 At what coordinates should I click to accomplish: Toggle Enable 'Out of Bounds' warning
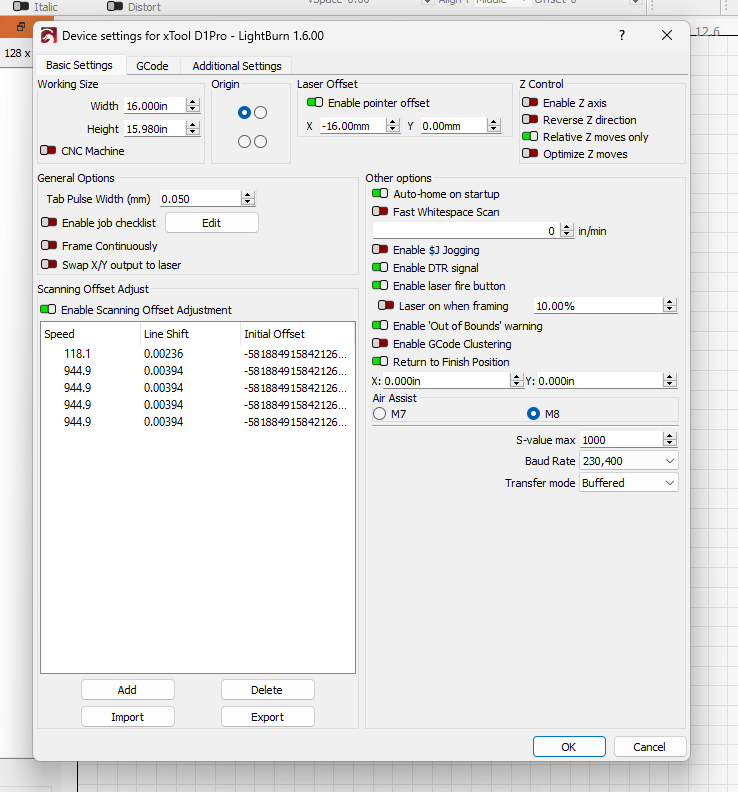coord(380,326)
